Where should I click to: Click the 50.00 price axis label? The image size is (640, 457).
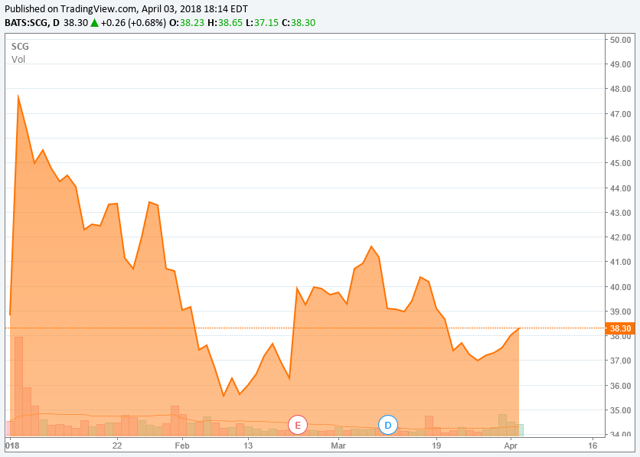coord(620,40)
